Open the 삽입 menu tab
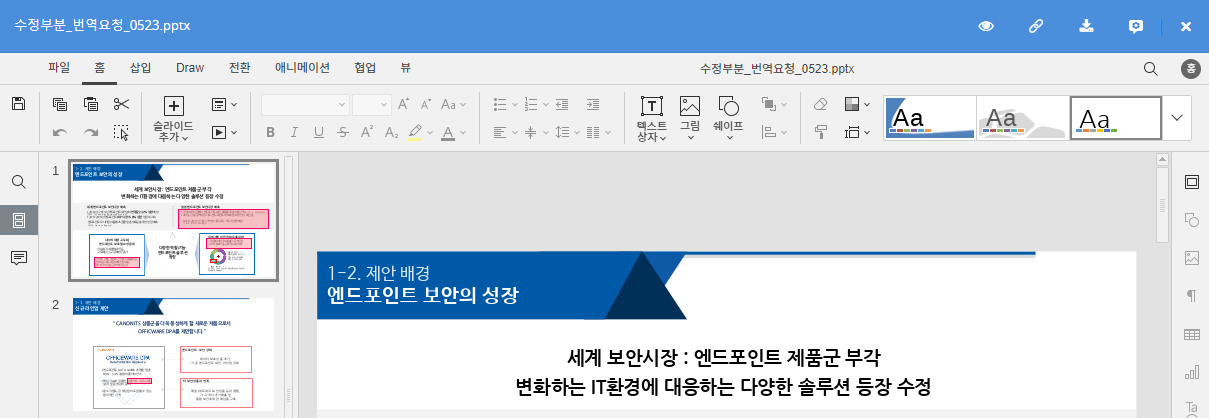This screenshot has width=1209, height=418. [140, 68]
